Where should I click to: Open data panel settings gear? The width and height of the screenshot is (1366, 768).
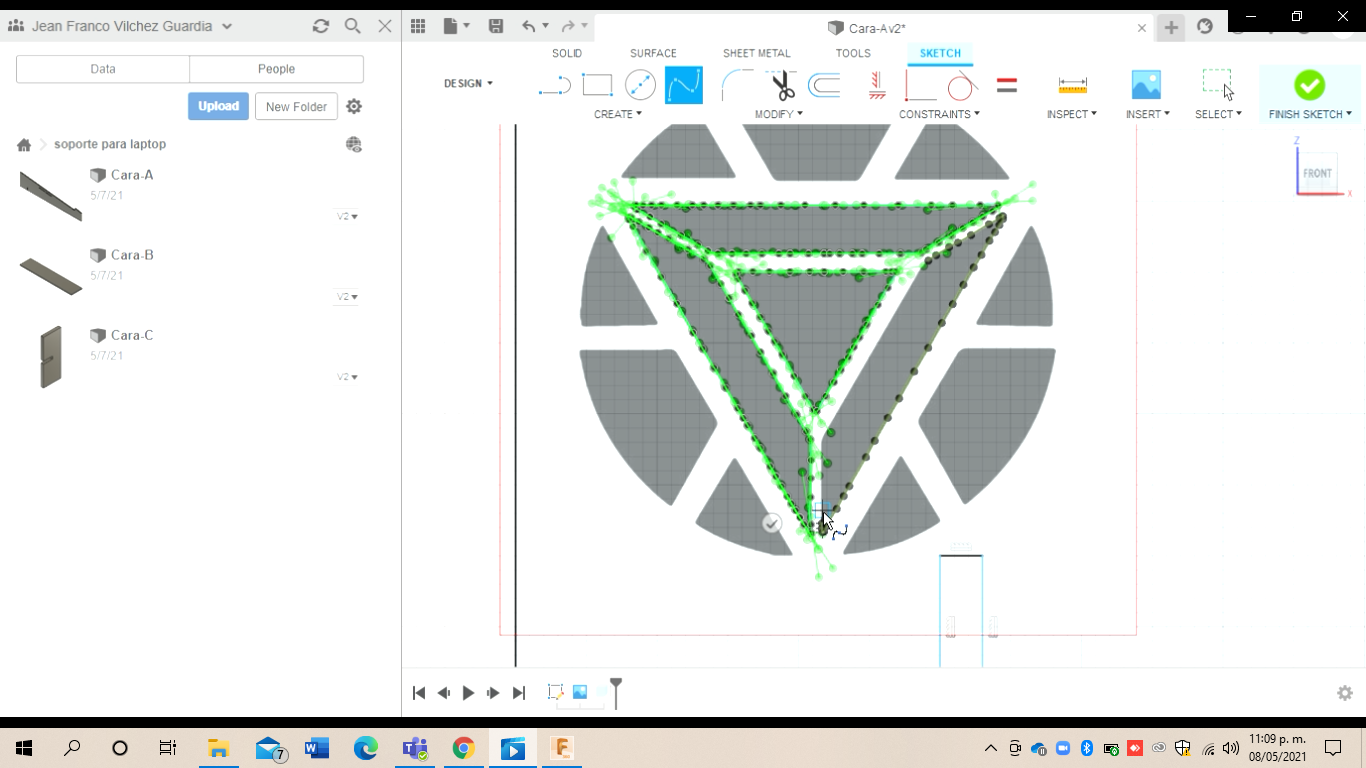click(x=354, y=106)
